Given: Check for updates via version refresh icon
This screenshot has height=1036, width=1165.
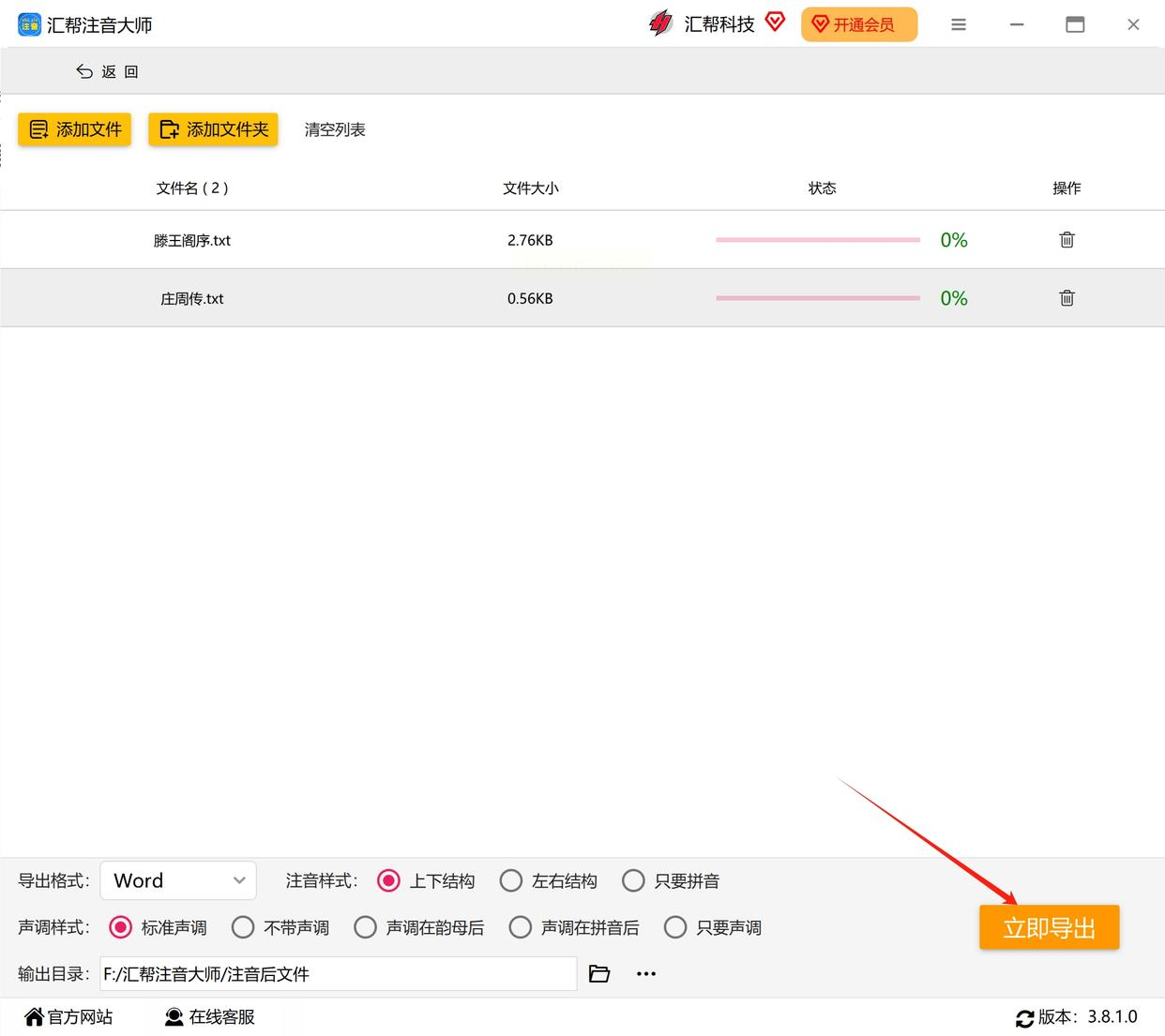Looking at the screenshot, I should click(x=1024, y=1018).
